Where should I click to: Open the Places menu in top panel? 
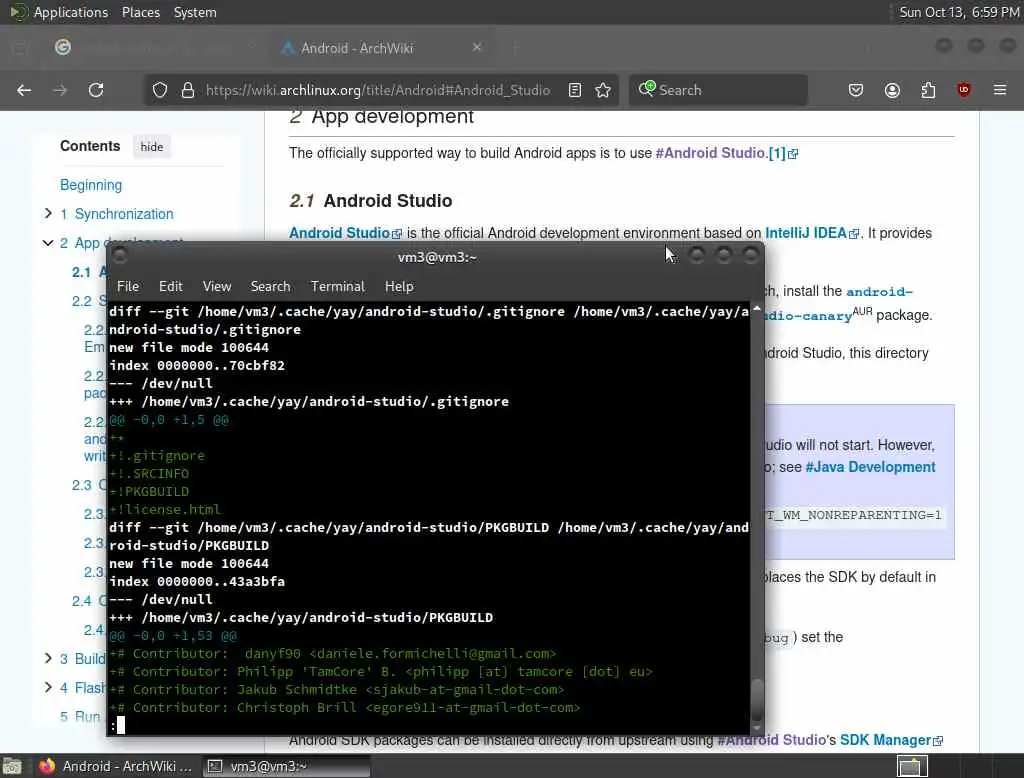[140, 12]
